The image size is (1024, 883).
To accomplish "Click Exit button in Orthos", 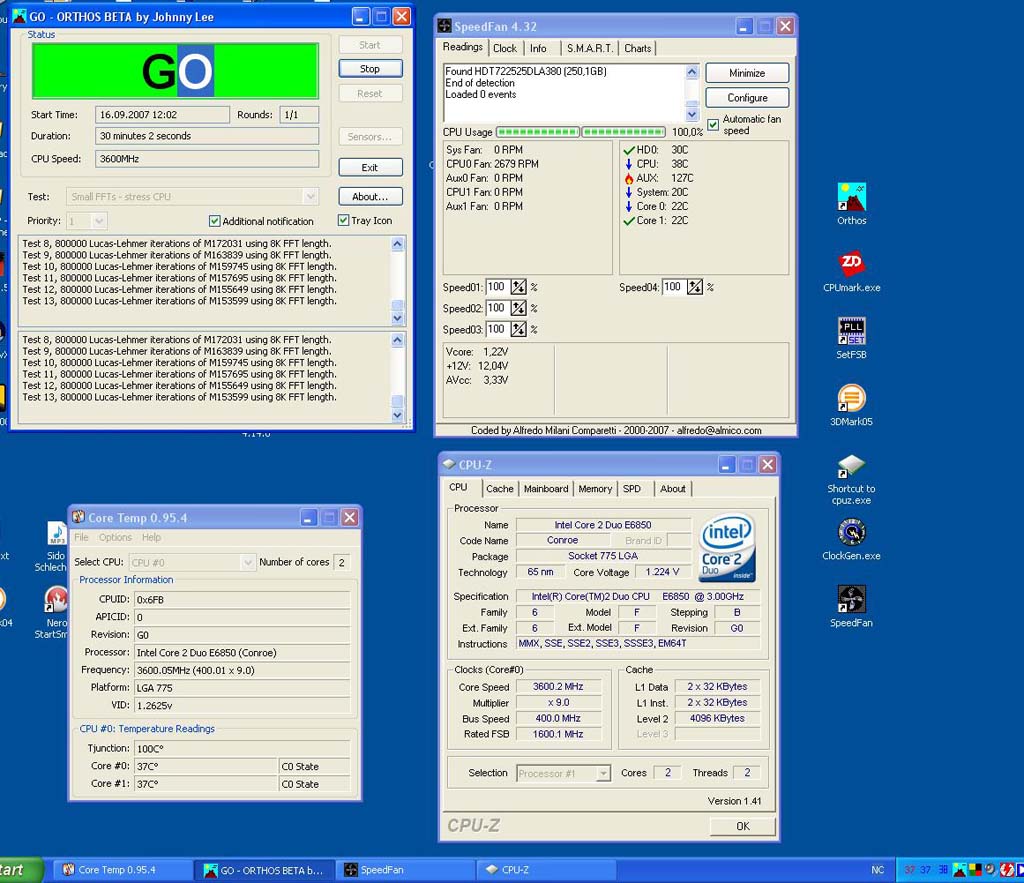I will [370, 167].
